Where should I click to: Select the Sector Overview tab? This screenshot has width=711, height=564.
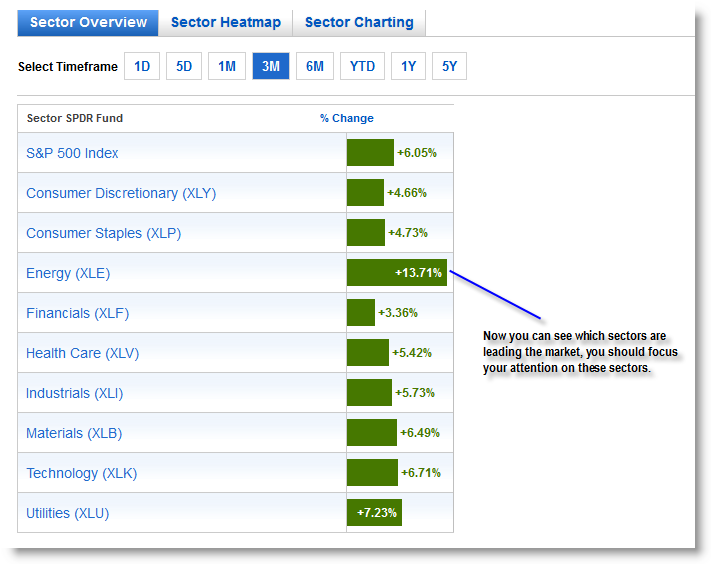click(x=88, y=22)
